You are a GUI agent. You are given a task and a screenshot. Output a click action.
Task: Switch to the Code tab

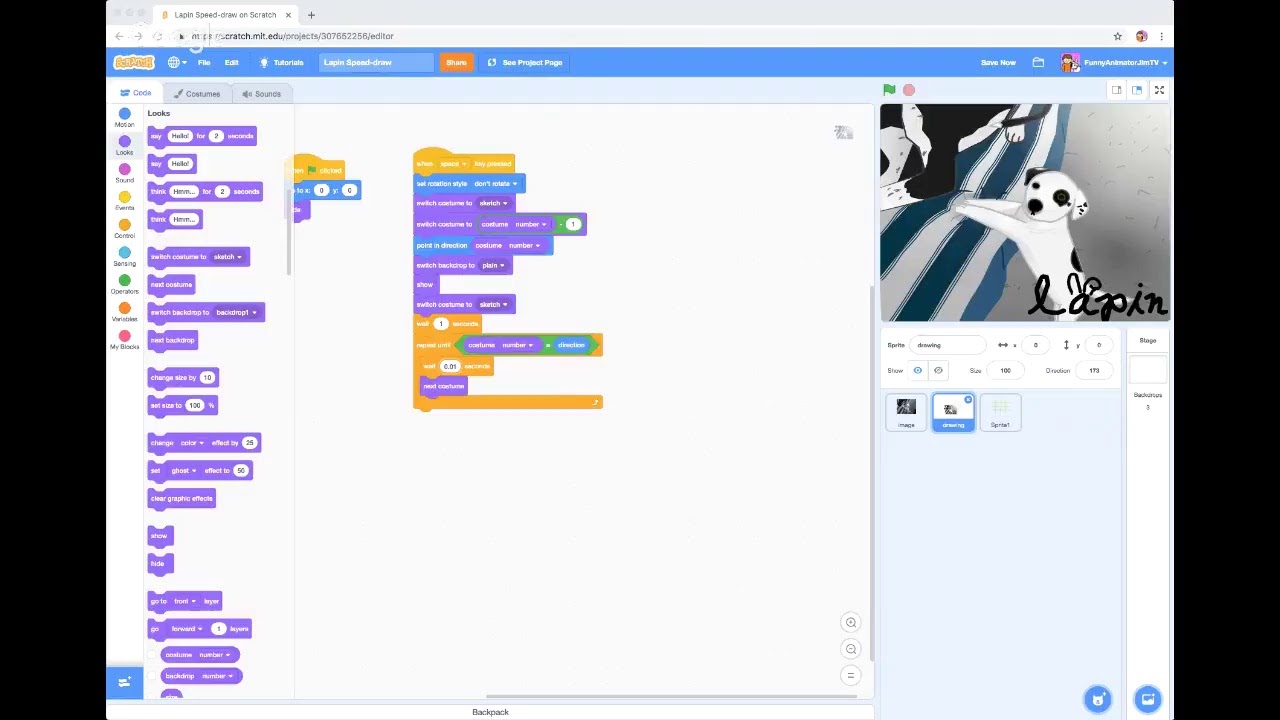(135, 93)
